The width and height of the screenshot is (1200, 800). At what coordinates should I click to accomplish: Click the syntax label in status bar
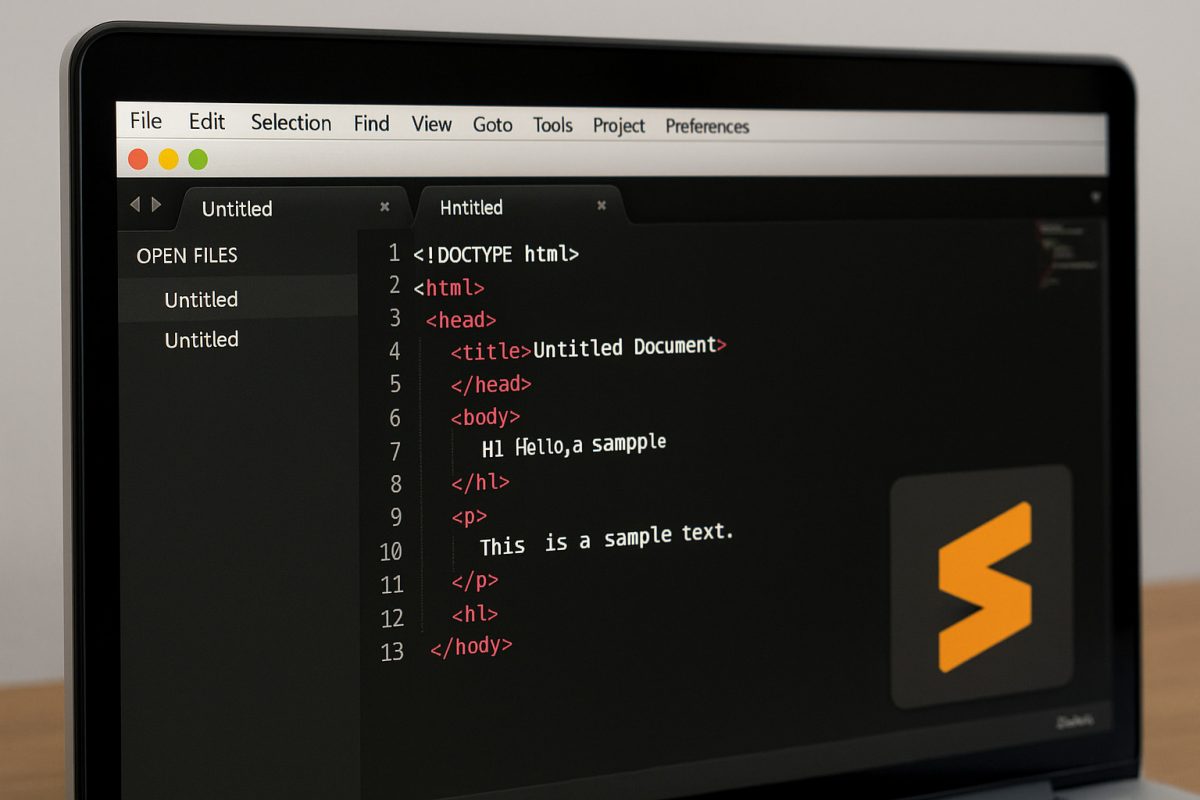1075,721
